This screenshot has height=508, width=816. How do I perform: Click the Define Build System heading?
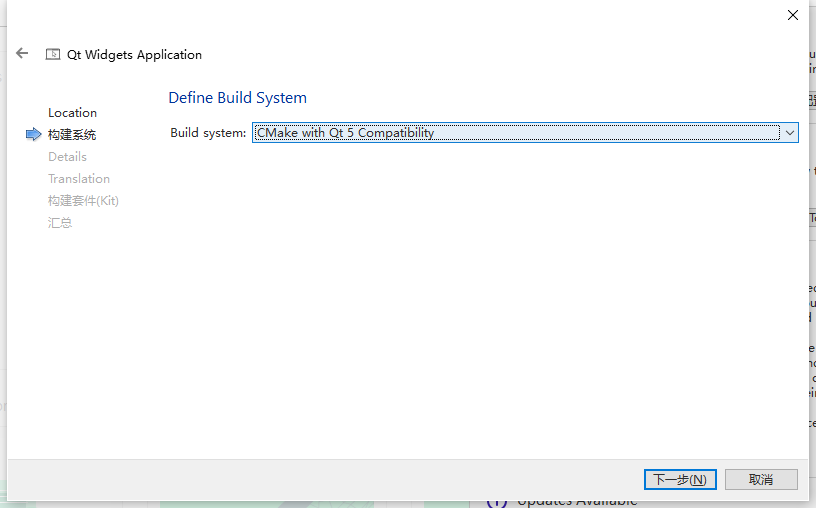(x=237, y=98)
